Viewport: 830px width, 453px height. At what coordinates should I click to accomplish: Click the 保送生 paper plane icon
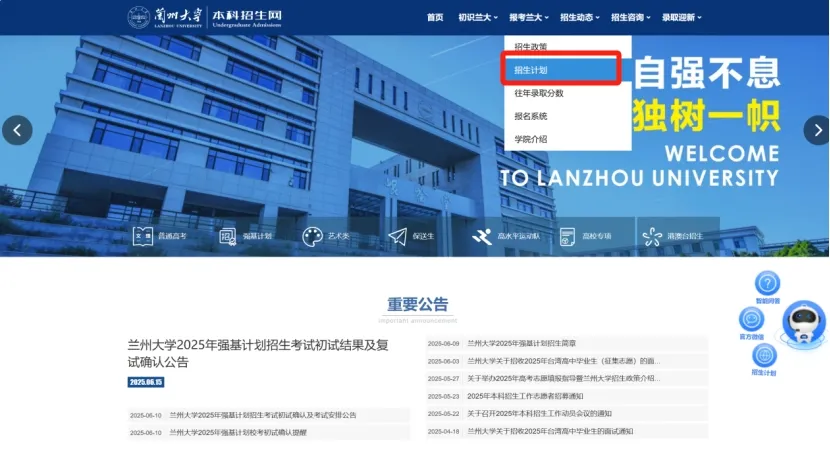coord(398,237)
